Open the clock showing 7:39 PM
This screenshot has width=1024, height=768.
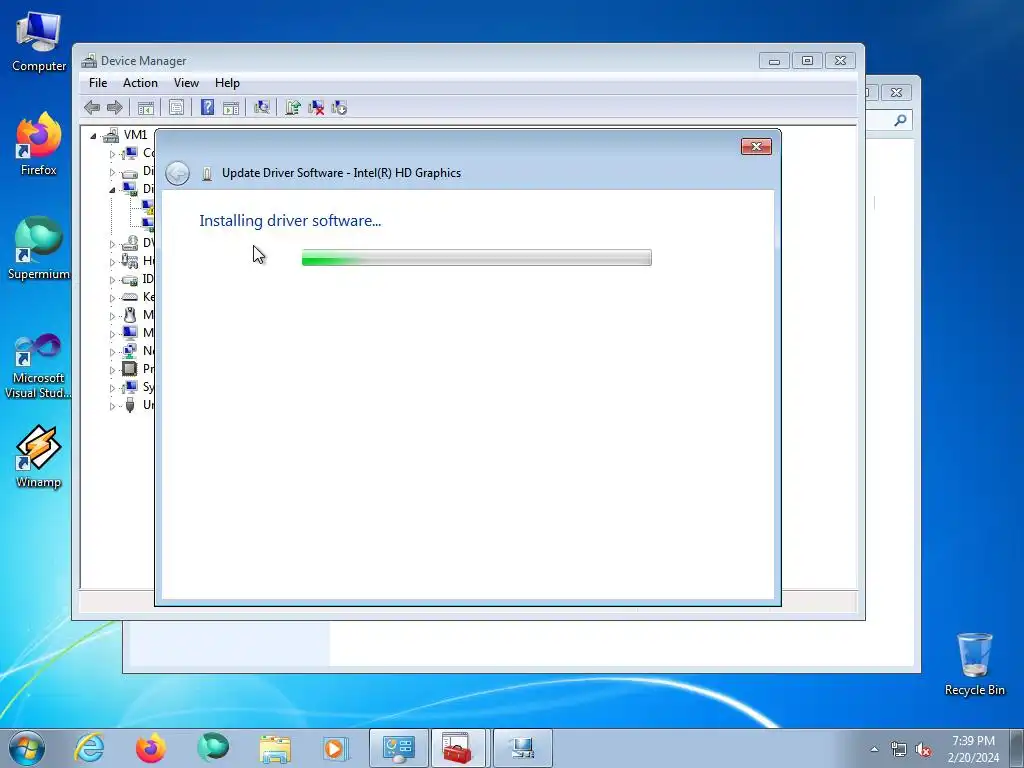click(973, 749)
